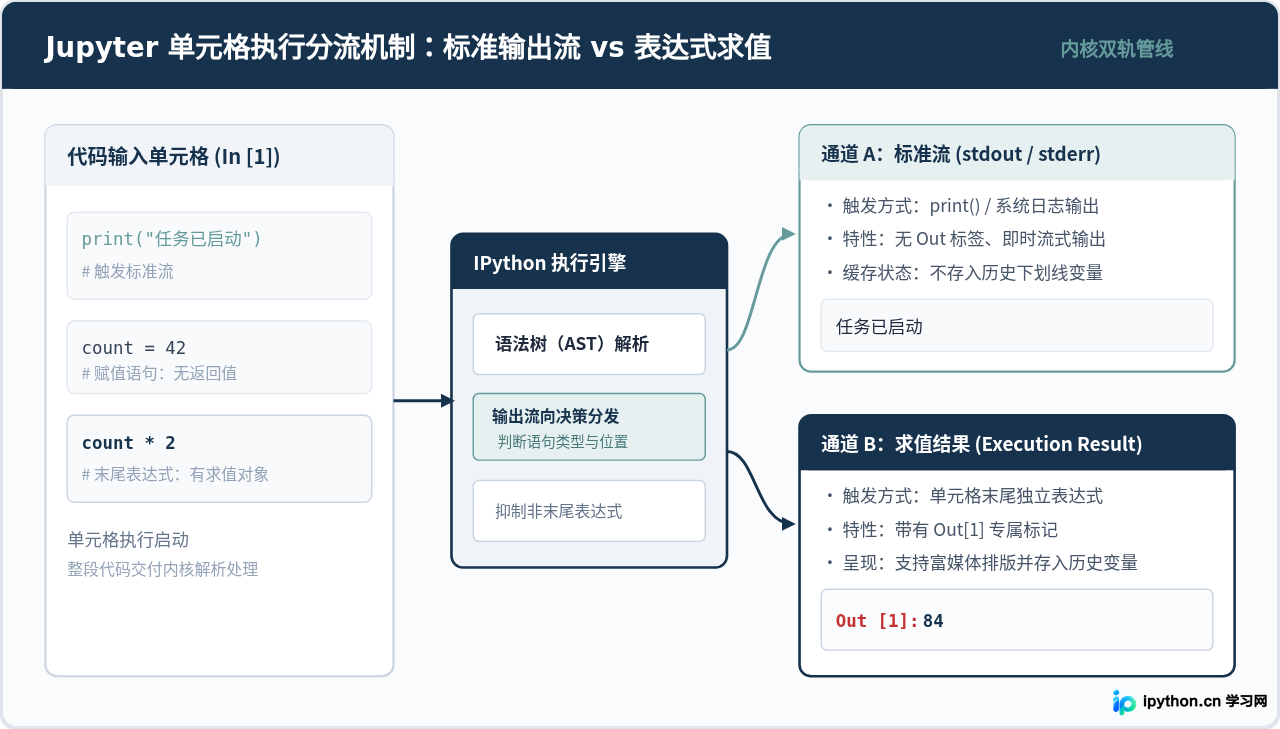The image size is (1280, 729).
Task: Click the comment # 触发标准流
Action: (127, 271)
